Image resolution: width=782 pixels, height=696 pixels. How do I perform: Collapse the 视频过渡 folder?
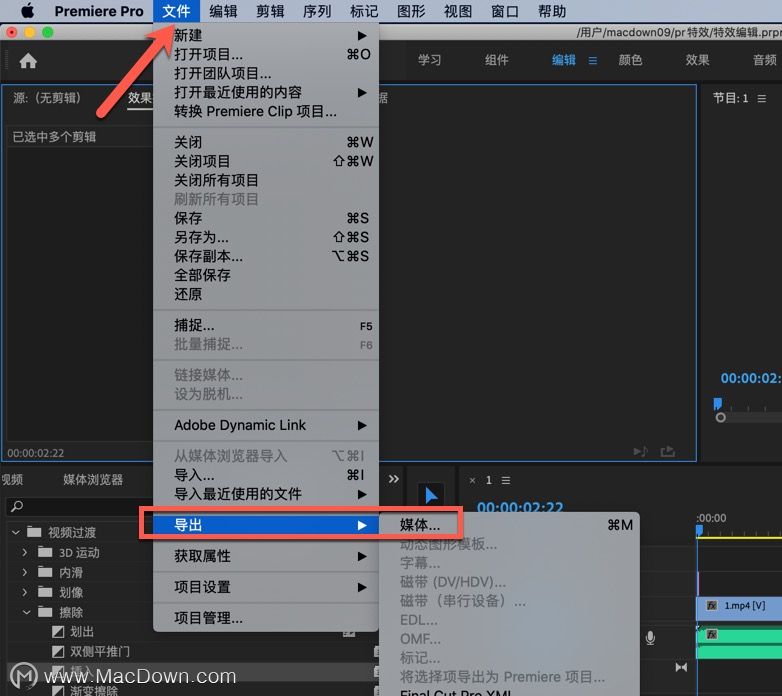[x=15, y=532]
